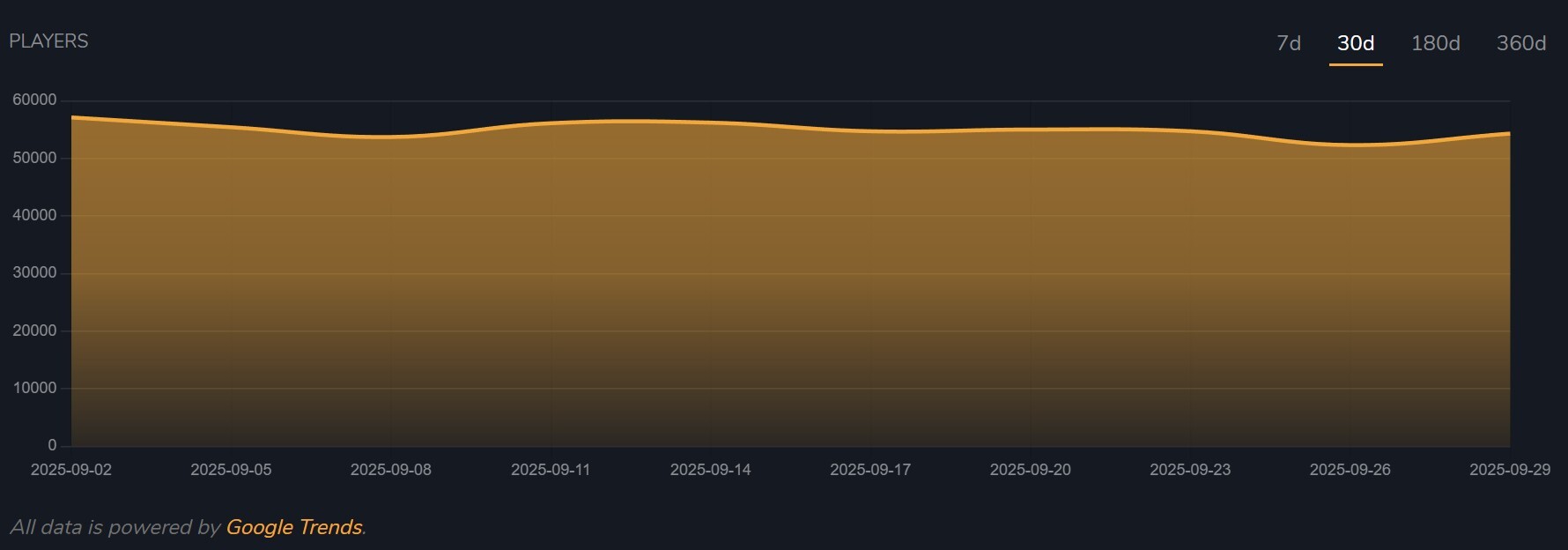Click the 2025-09-20 date label

point(1030,470)
